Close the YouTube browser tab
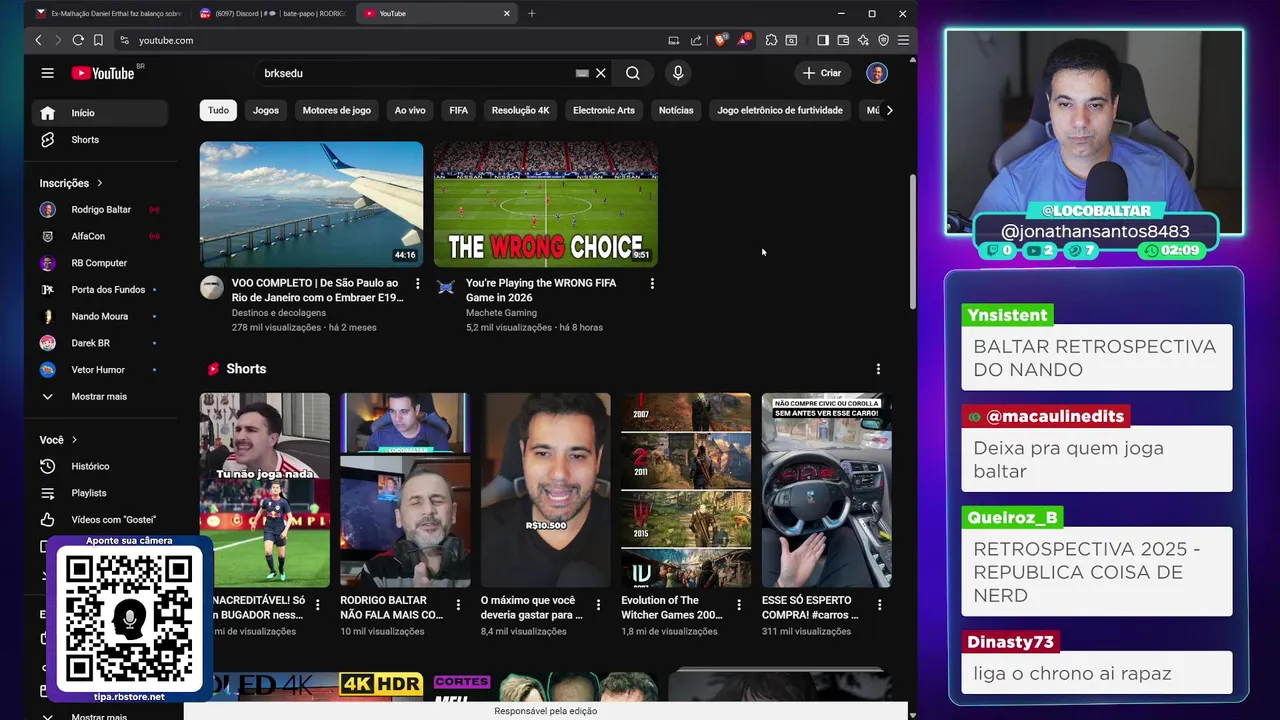Viewport: 1280px width, 720px height. coord(506,13)
